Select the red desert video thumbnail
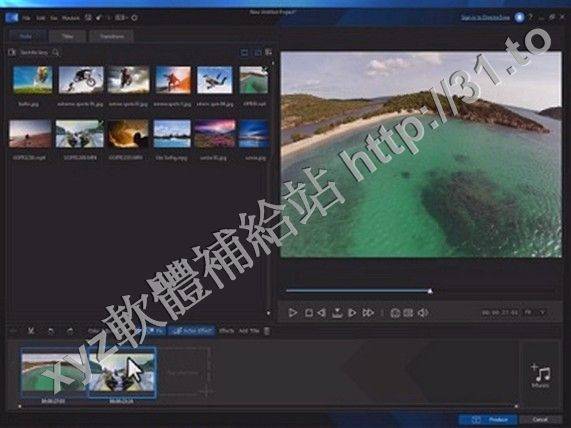The height and width of the screenshot is (428, 571). pyautogui.click(x=30, y=134)
